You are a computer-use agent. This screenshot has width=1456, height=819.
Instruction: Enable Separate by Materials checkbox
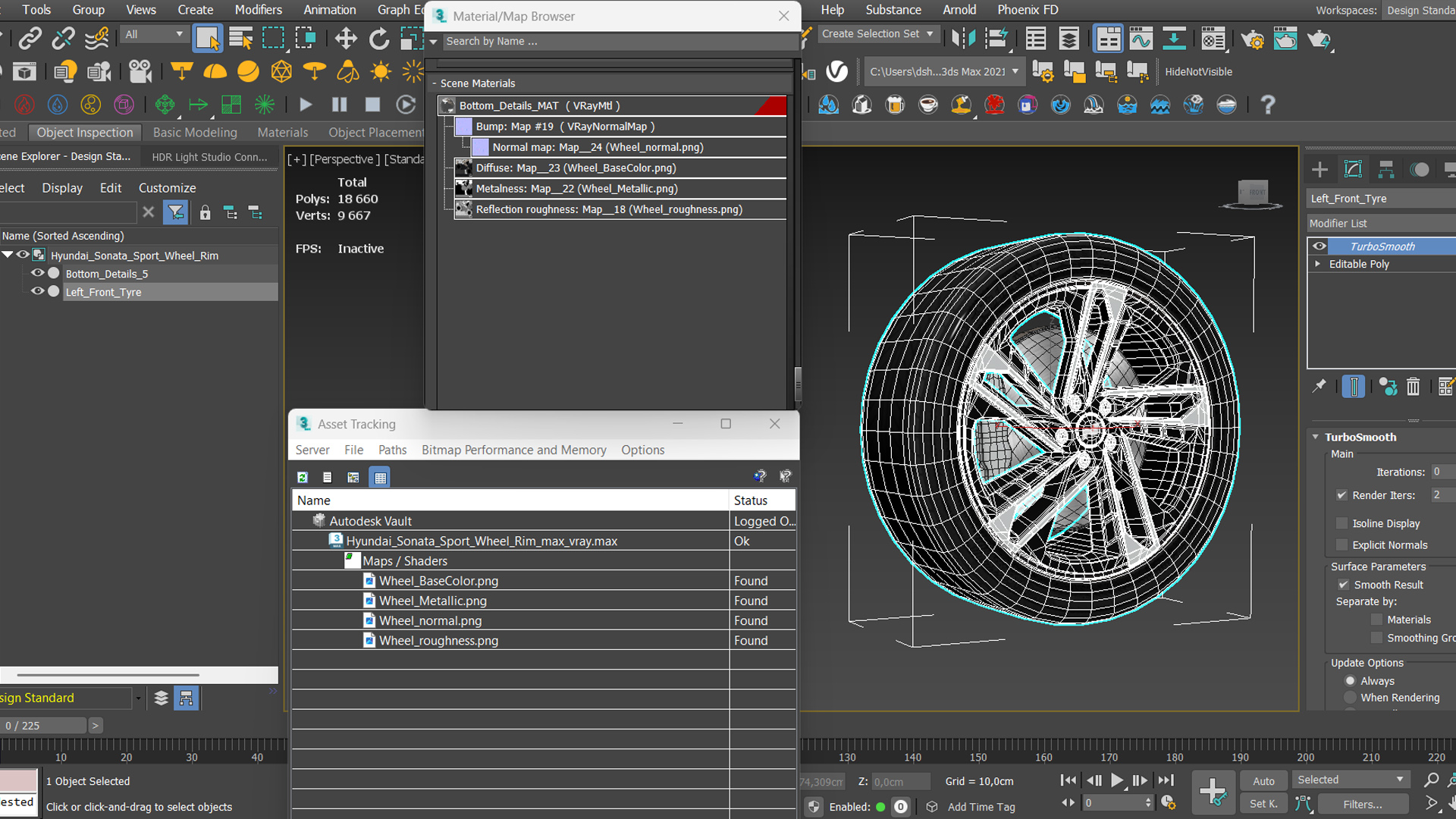coord(1376,620)
